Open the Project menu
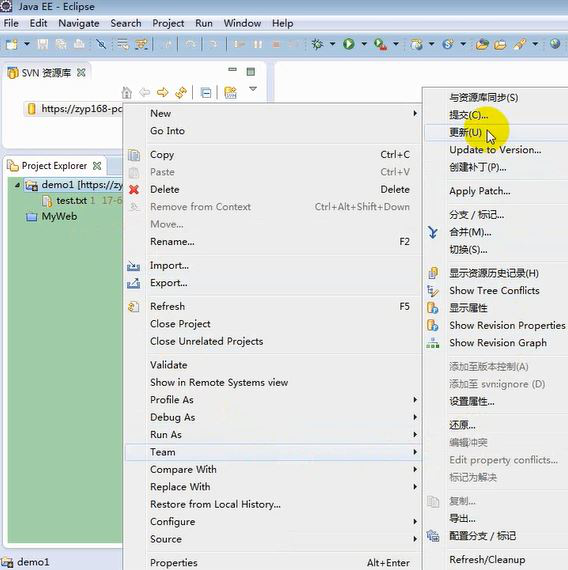 tap(168, 23)
